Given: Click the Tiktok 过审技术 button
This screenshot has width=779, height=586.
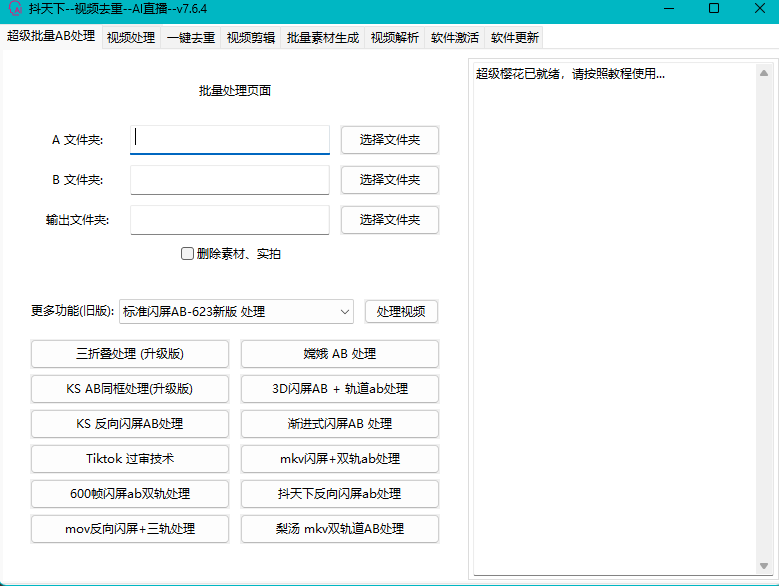Looking at the screenshot, I should click(x=130, y=459).
